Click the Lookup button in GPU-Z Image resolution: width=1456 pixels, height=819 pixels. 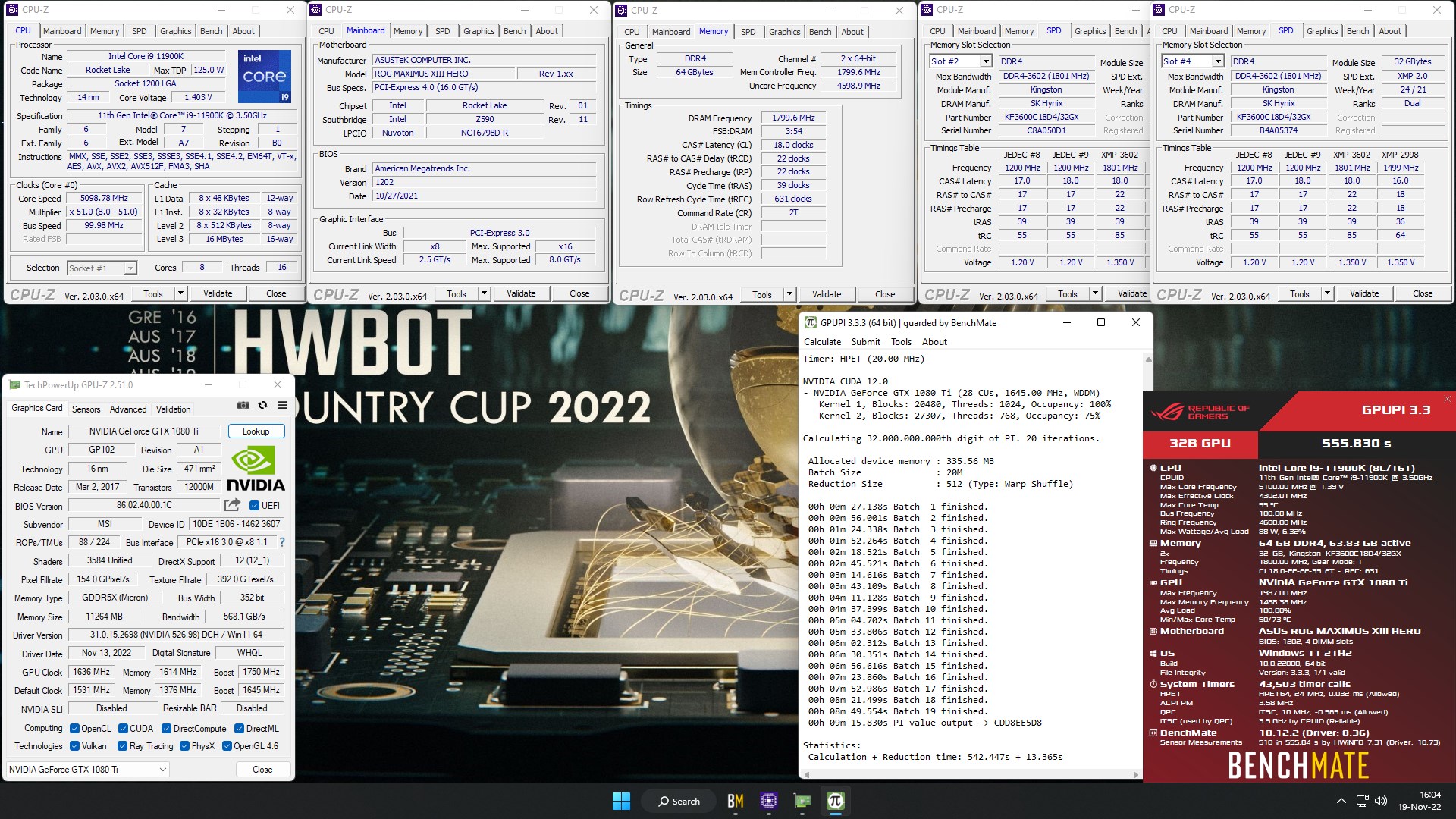click(256, 431)
